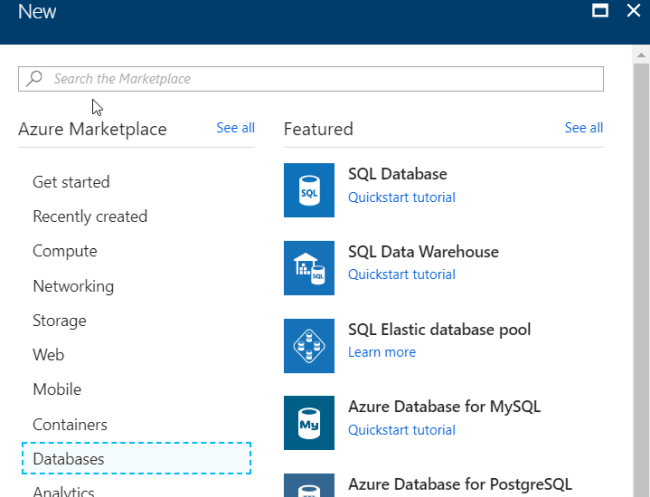Select the Networking category
650x497 pixels.
(73, 286)
